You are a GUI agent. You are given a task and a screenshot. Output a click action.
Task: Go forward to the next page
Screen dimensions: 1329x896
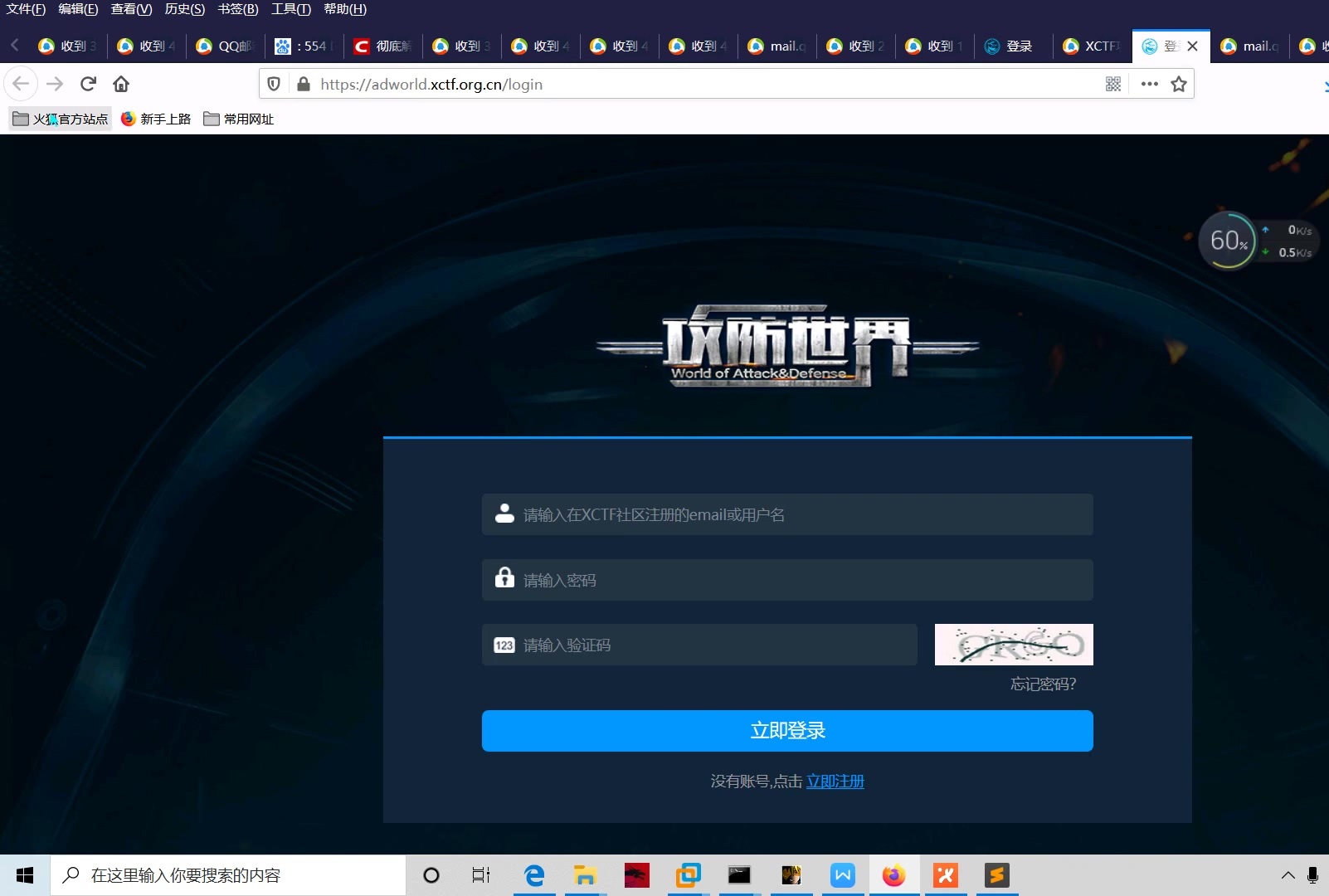point(55,84)
